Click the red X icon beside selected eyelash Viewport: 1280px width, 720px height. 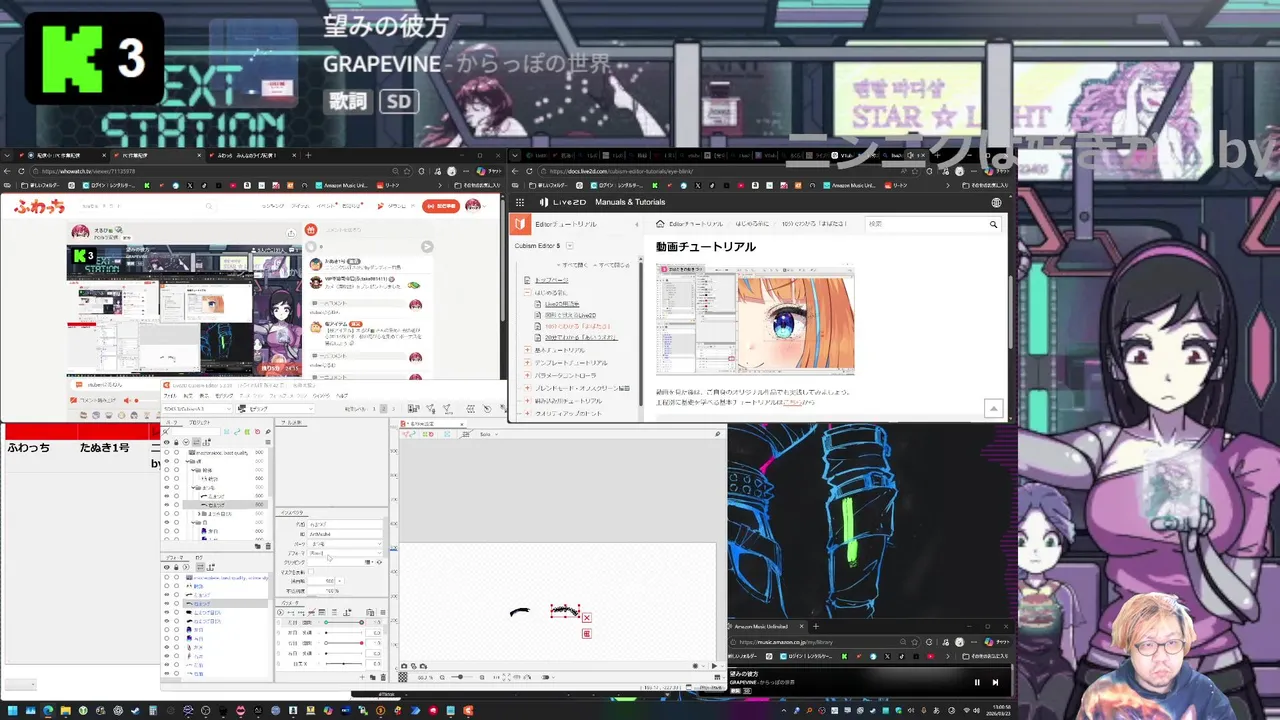[587, 618]
